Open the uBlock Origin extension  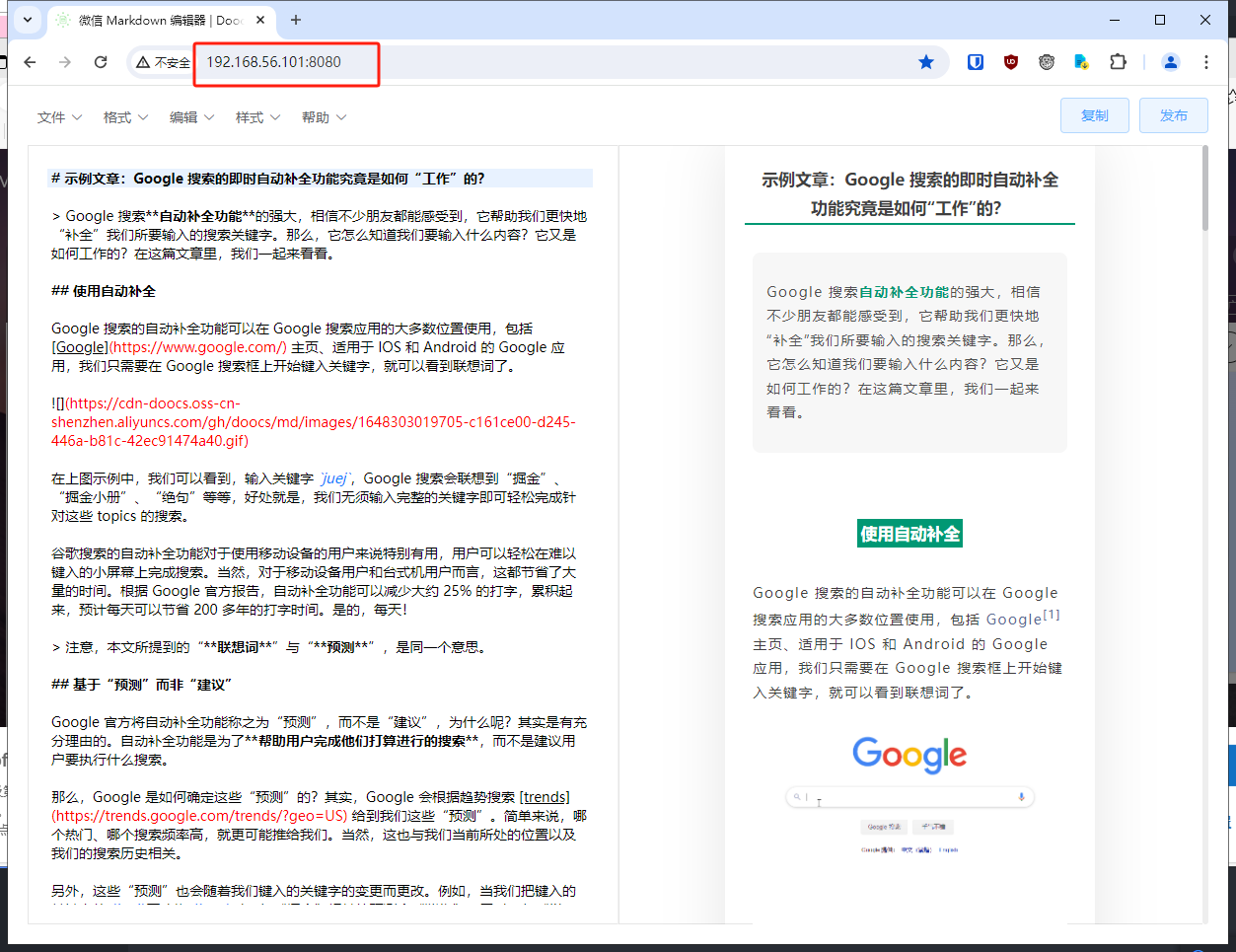pos(1011,62)
